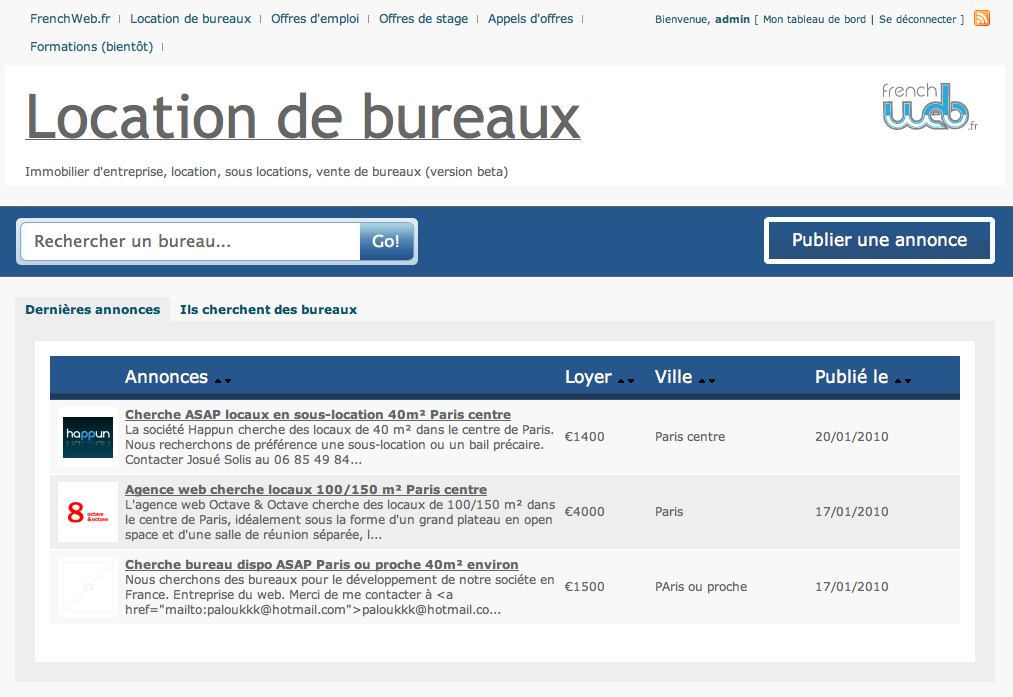The width and height of the screenshot is (1013, 697).
Task: Open Appels d'offres menu item
Action: pos(530,19)
